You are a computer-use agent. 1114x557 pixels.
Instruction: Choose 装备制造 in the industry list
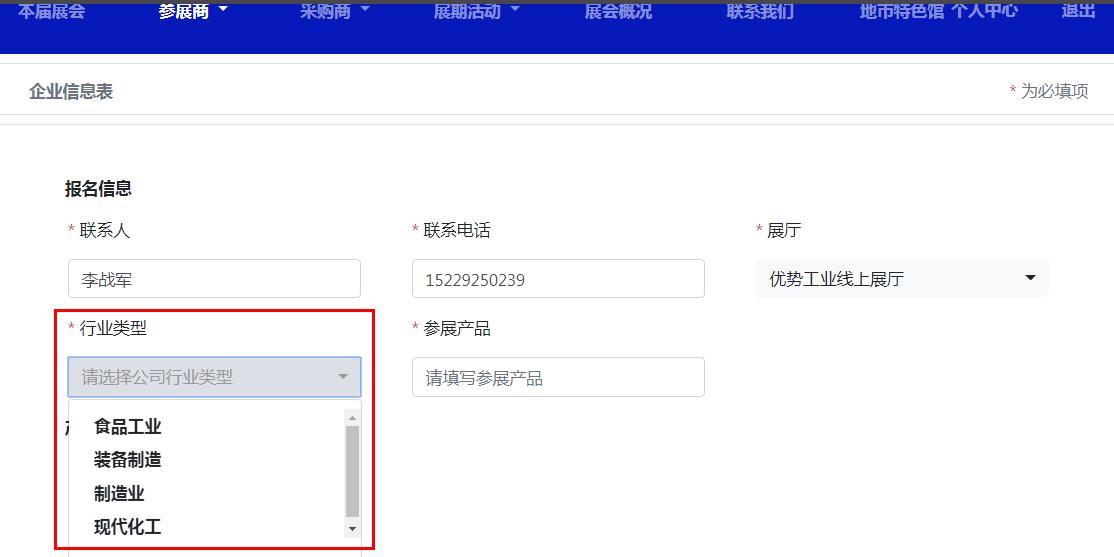[x=128, y=460]
